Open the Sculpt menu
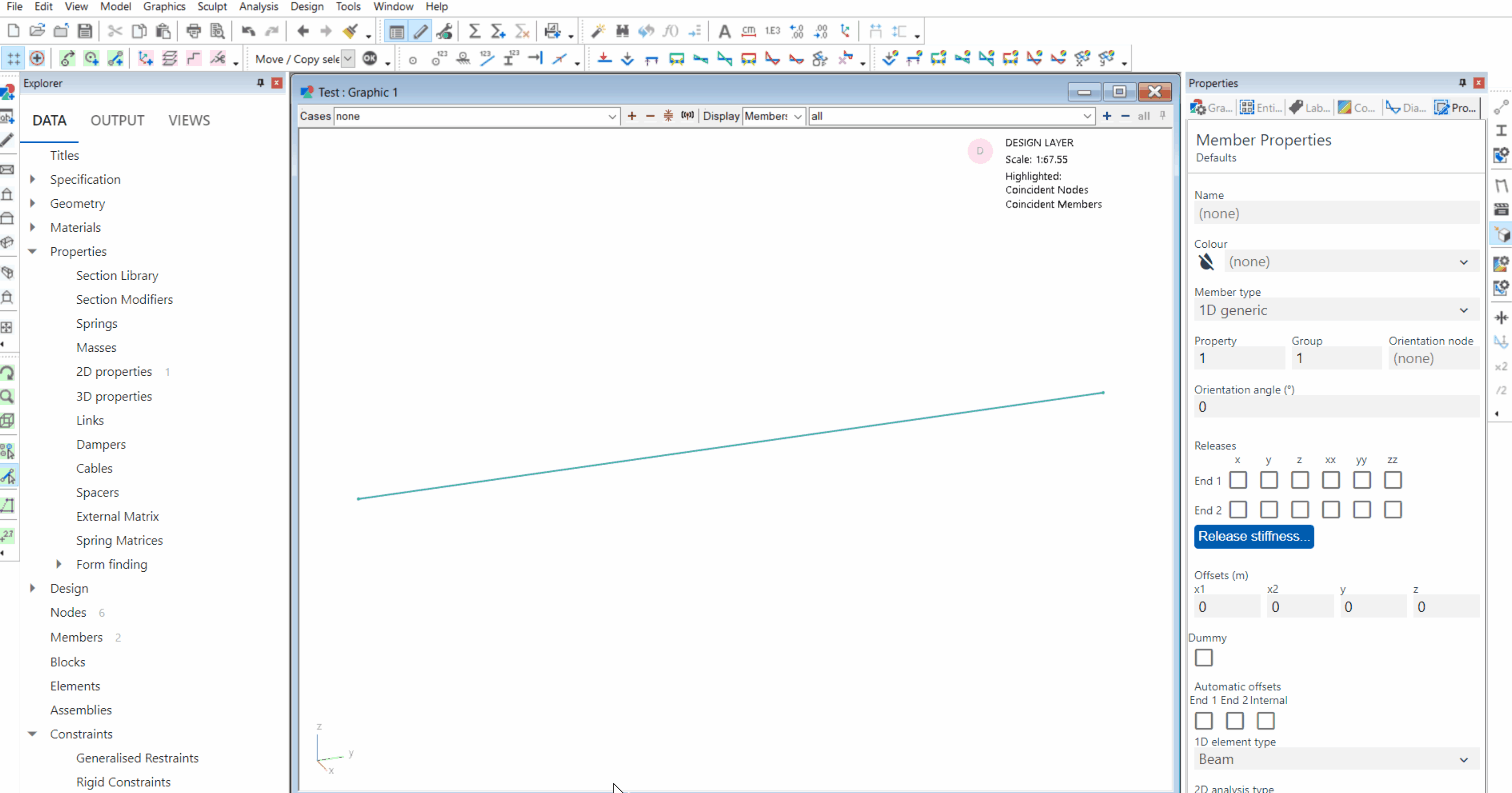This screenshot has width=1512, height=793. 212,6
